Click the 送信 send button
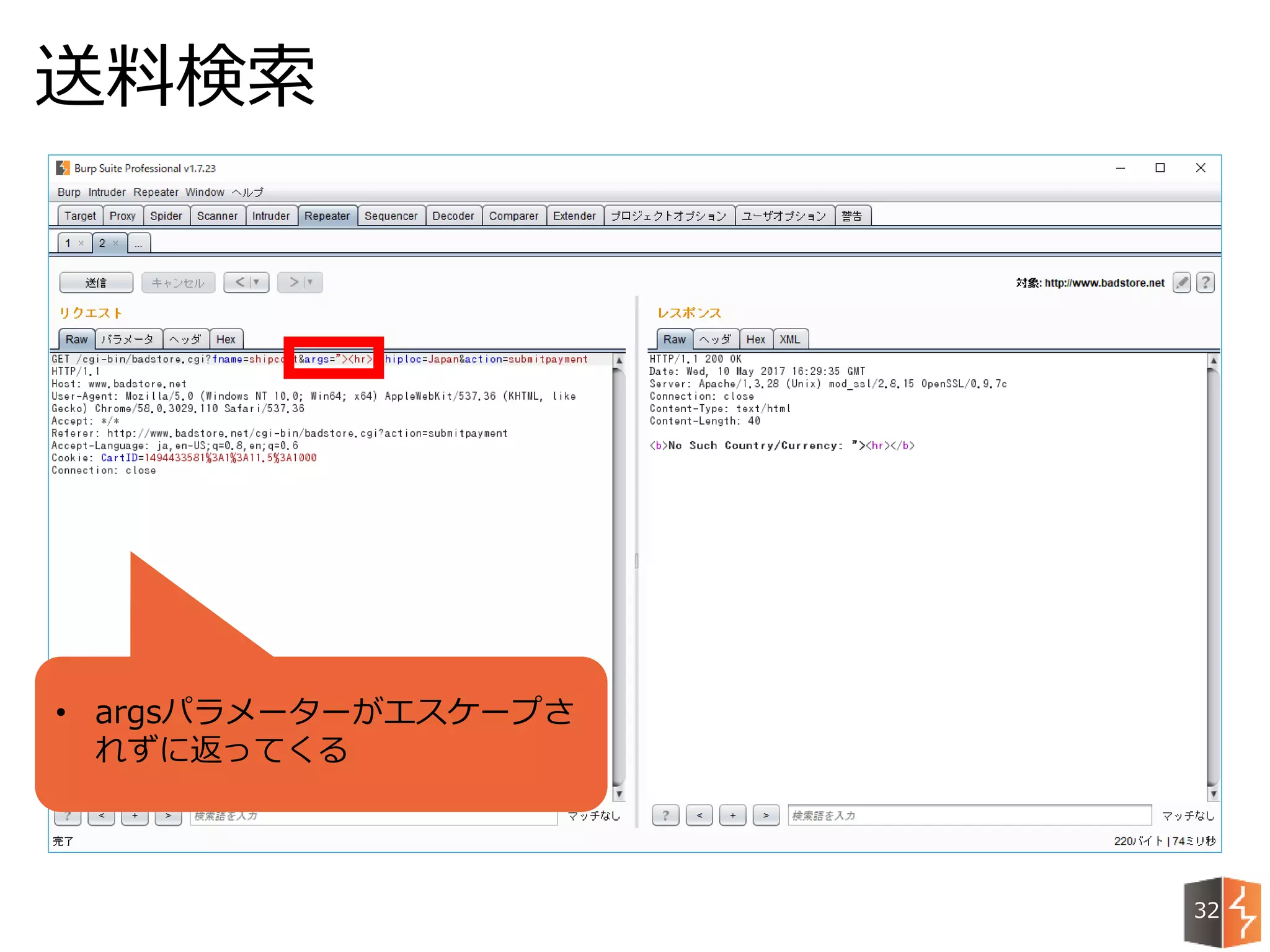The width and height of the screenshot is (1270, 952). pos(96,283)
